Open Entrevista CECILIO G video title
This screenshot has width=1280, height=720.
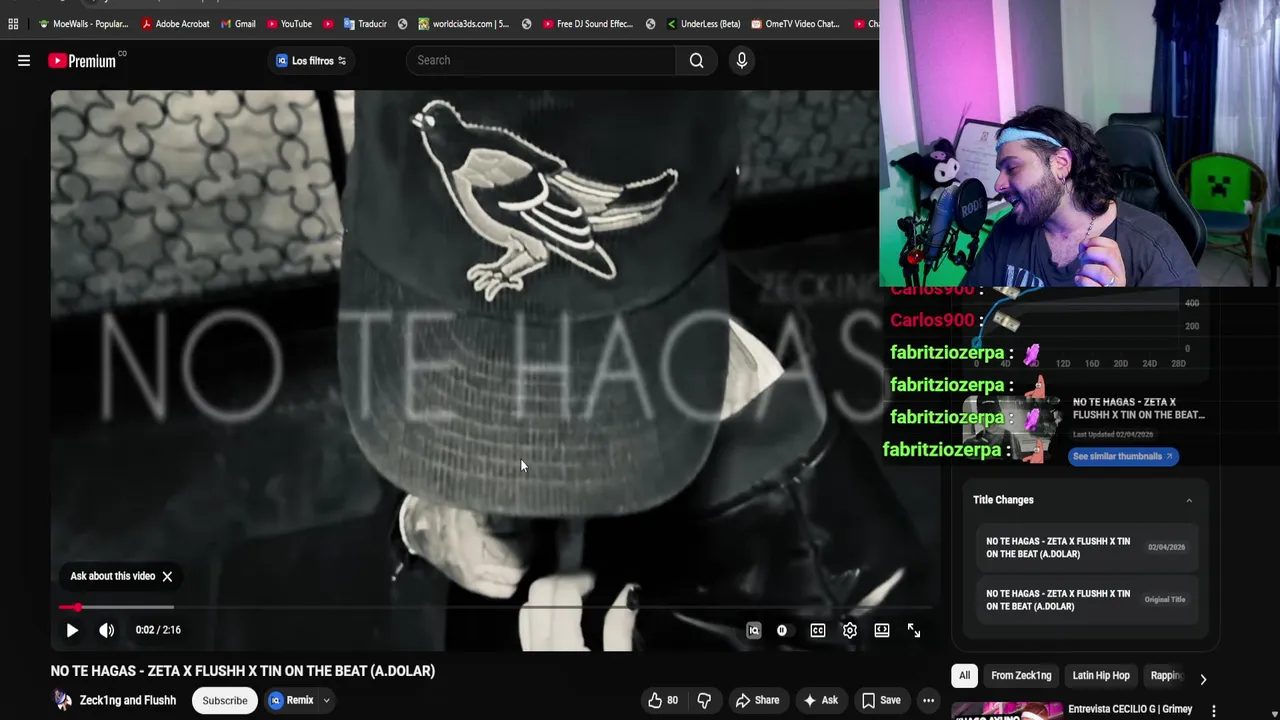point(1129,709)
